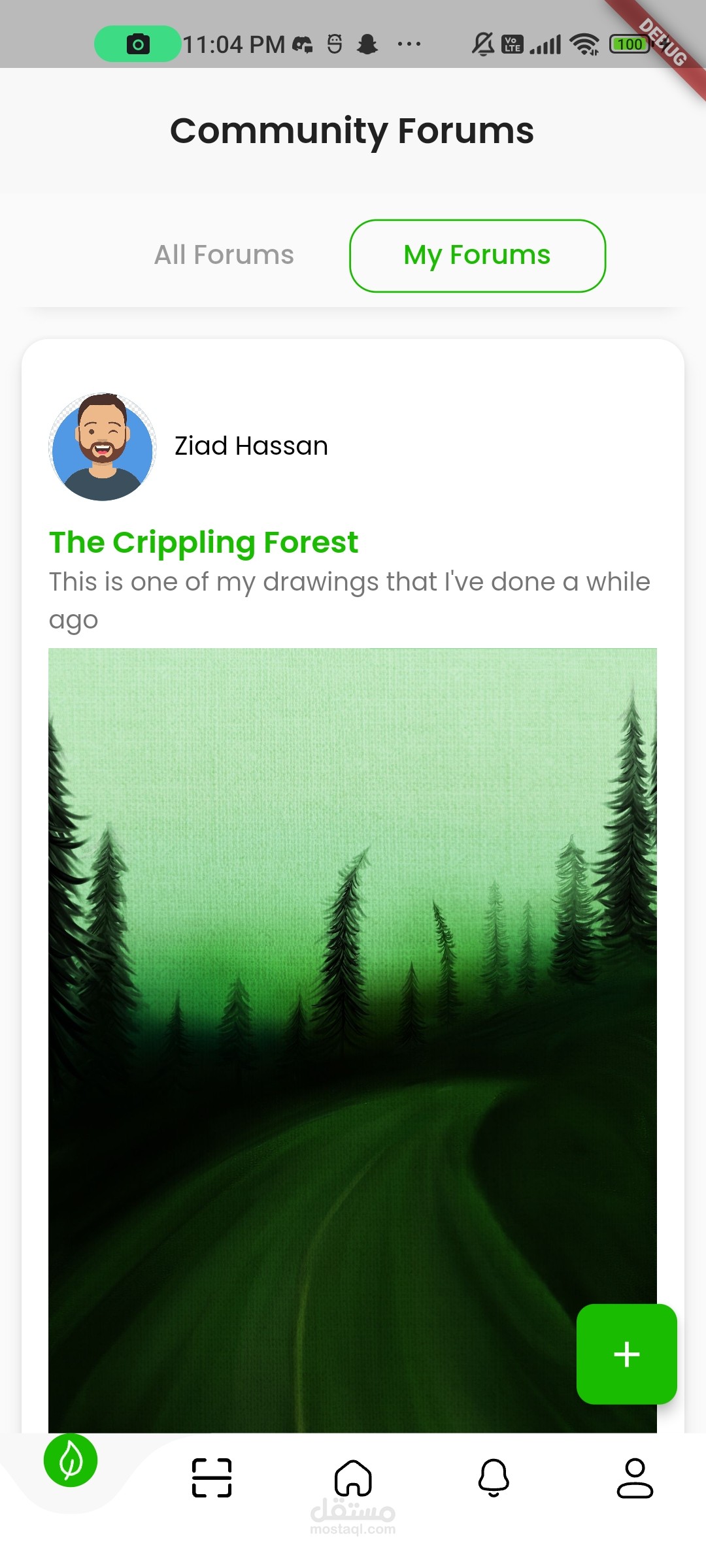Image resolution: width=706 pixels, height=1568 pixels.
Task: Open Ziad Hassan's name link
Action: [x=251, y=446]
